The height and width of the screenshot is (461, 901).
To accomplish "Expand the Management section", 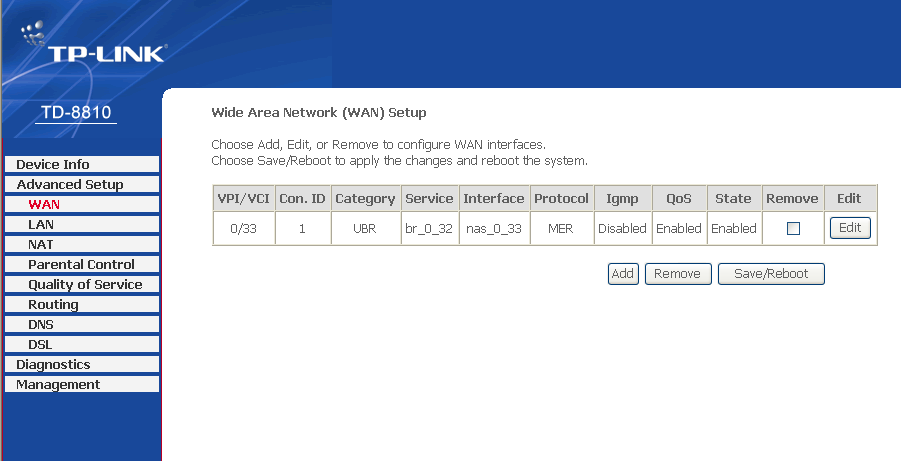I will [58, 384].
